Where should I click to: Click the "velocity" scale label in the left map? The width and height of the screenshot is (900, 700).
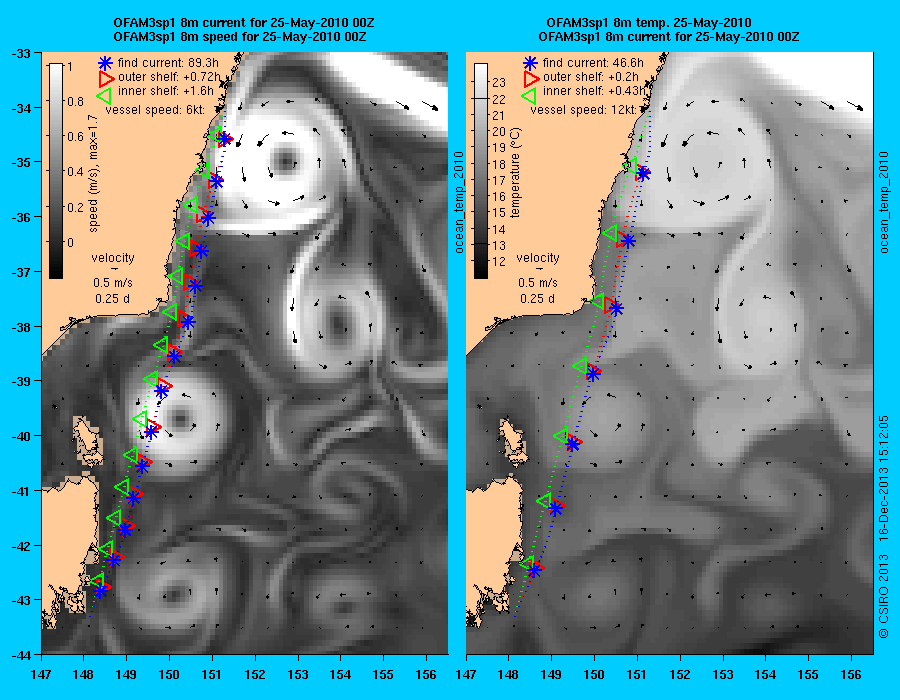click(113, 258)
